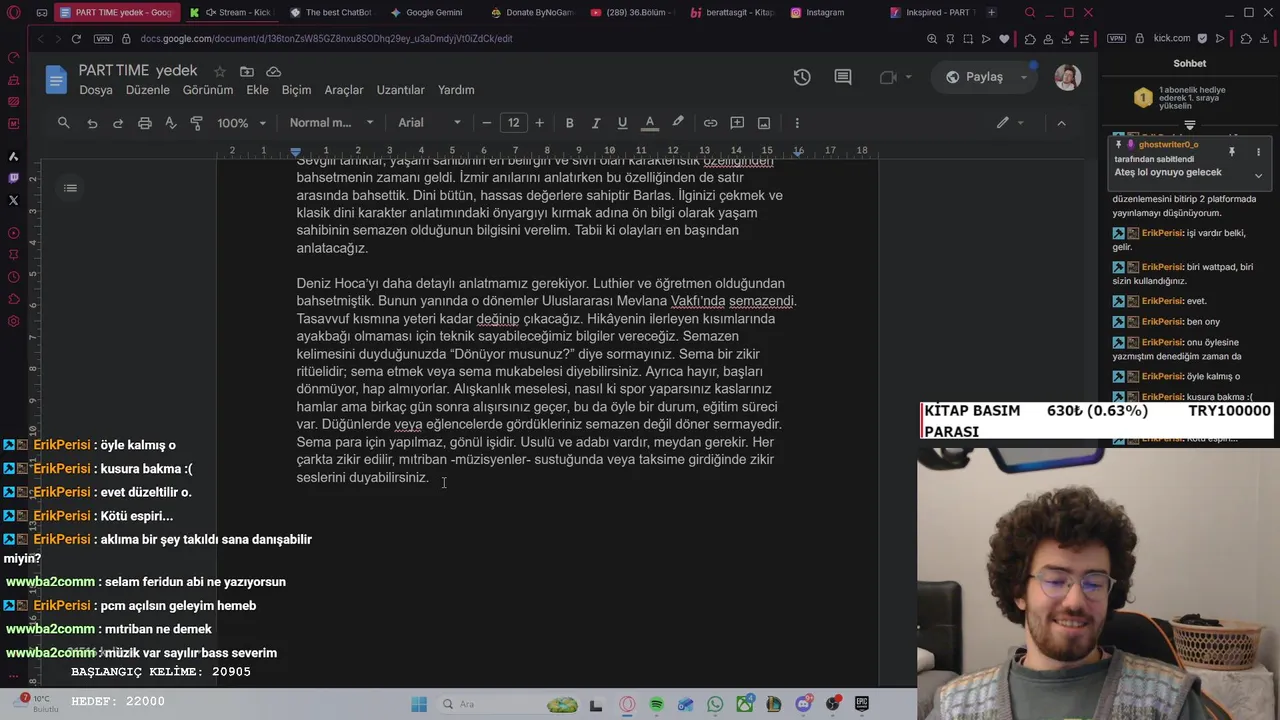1280x720 pixels.
Task: Redo the last action
Action: 118,123
